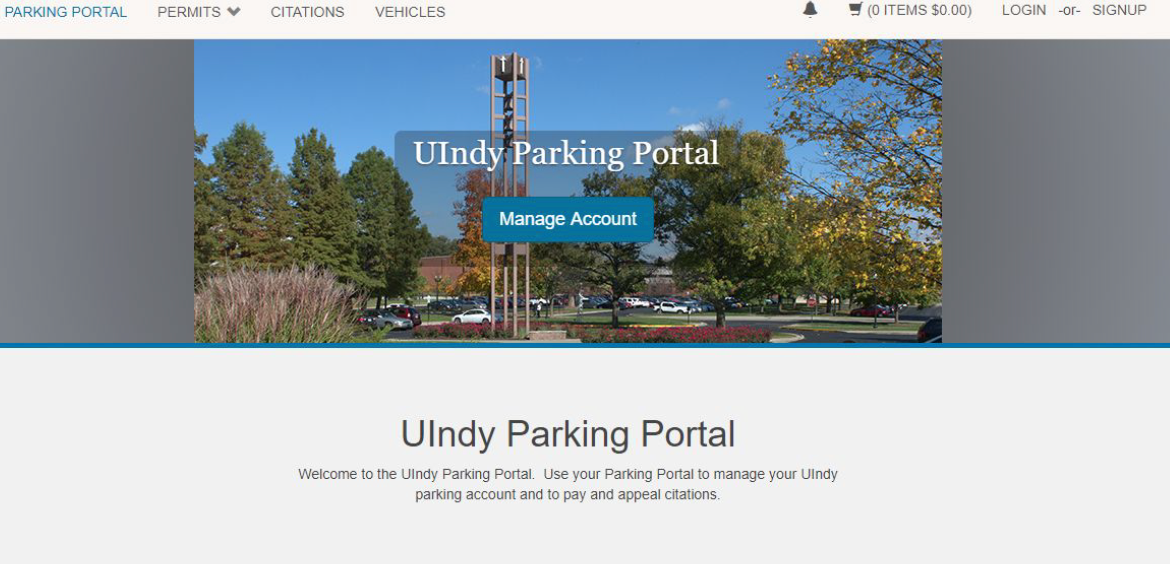
Task: Click the welcome paragraph text
Action: tap(568, 484)
